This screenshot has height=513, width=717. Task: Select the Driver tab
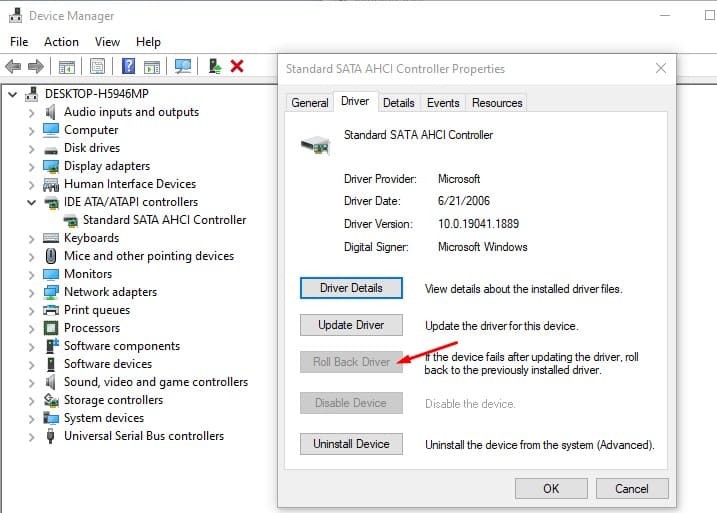[x=355, y=101]
